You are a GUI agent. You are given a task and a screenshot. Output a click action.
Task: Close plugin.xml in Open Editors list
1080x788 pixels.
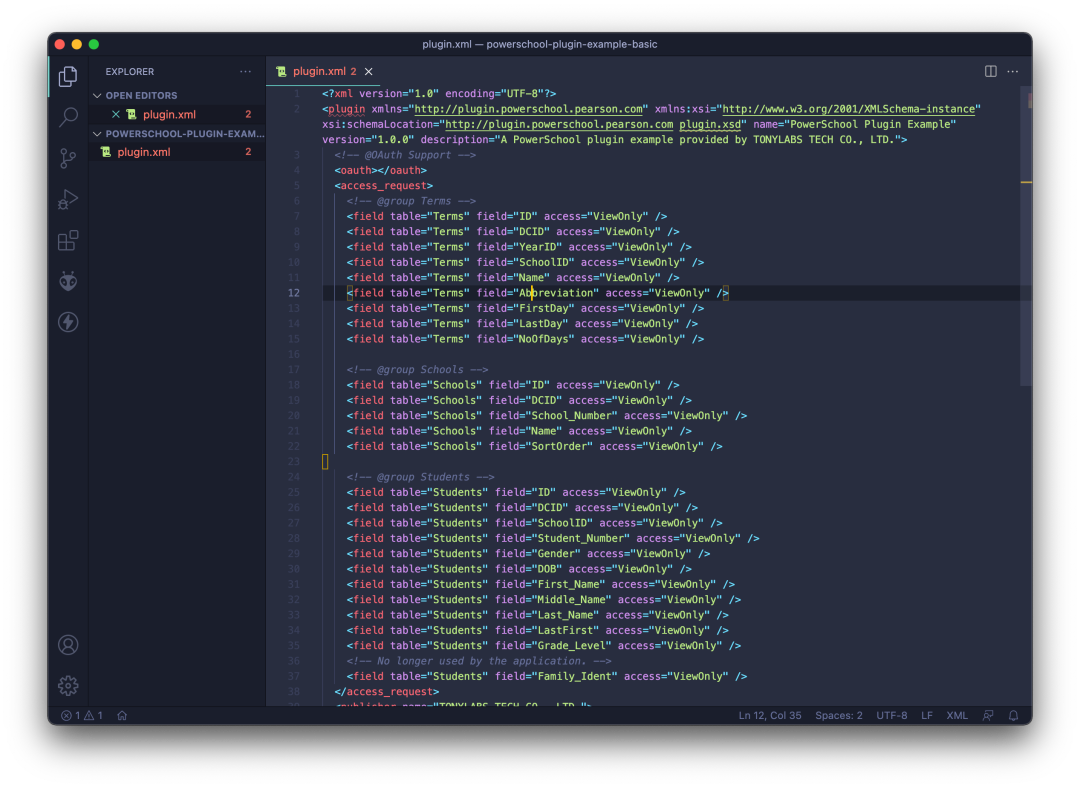pyautogui.click(x=116, y=114)
